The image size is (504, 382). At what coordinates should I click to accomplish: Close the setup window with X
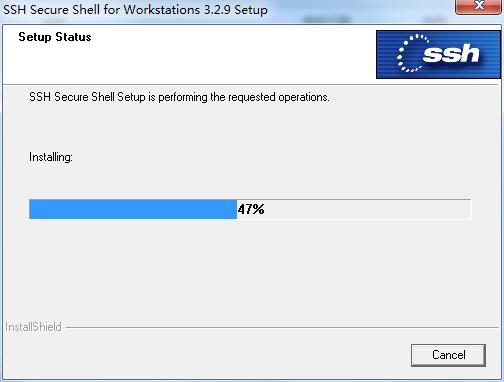479,6
